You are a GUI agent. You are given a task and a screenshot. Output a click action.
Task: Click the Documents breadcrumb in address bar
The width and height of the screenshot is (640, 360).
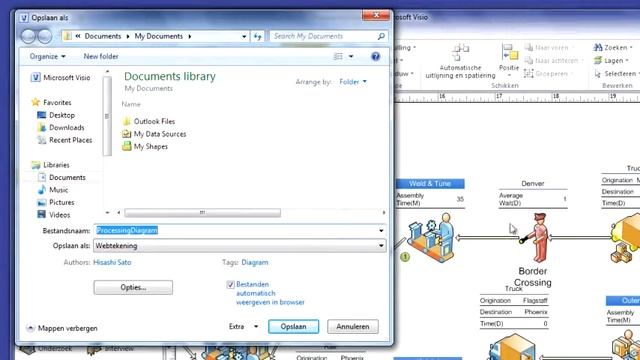[x=102, y=36]
